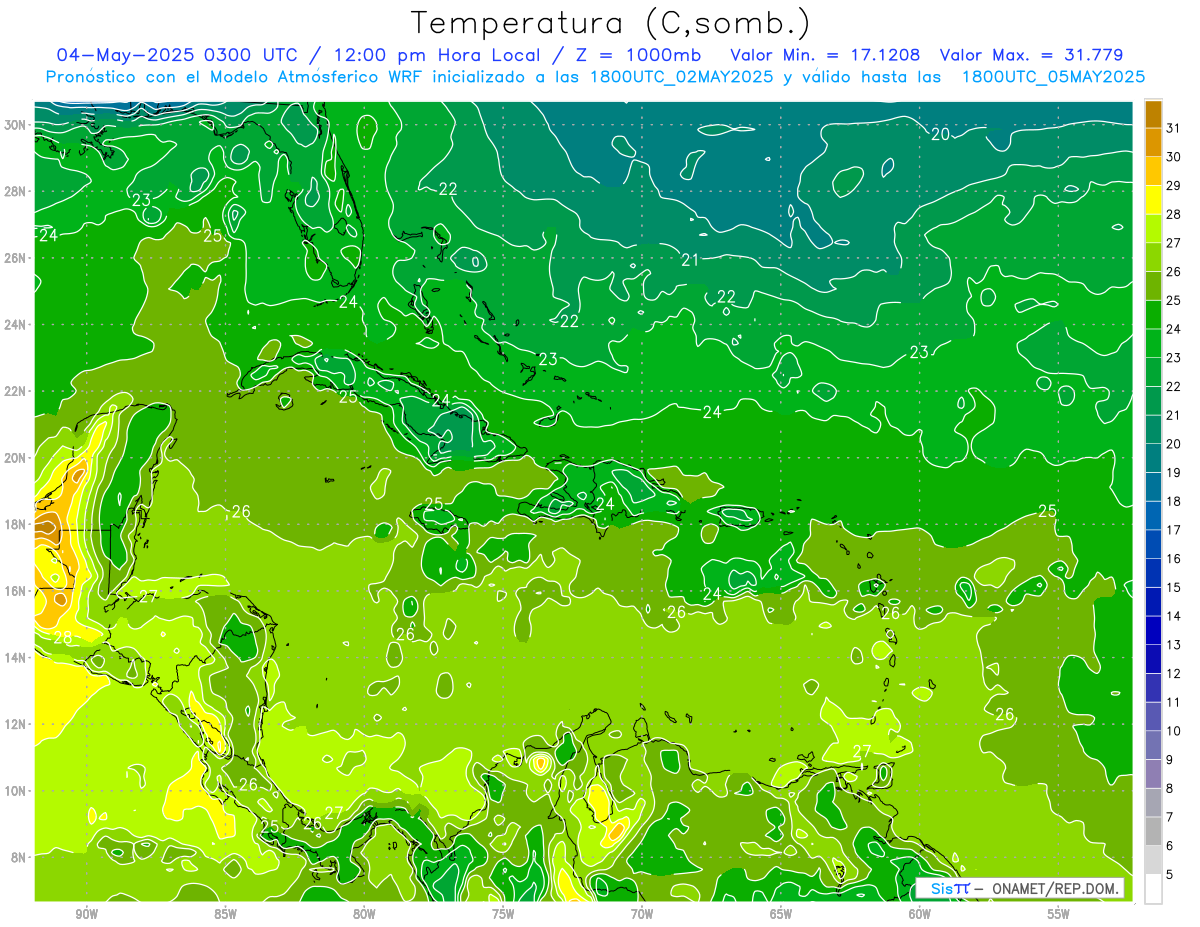Click the "85W" longitude axis label

point(225,914)
